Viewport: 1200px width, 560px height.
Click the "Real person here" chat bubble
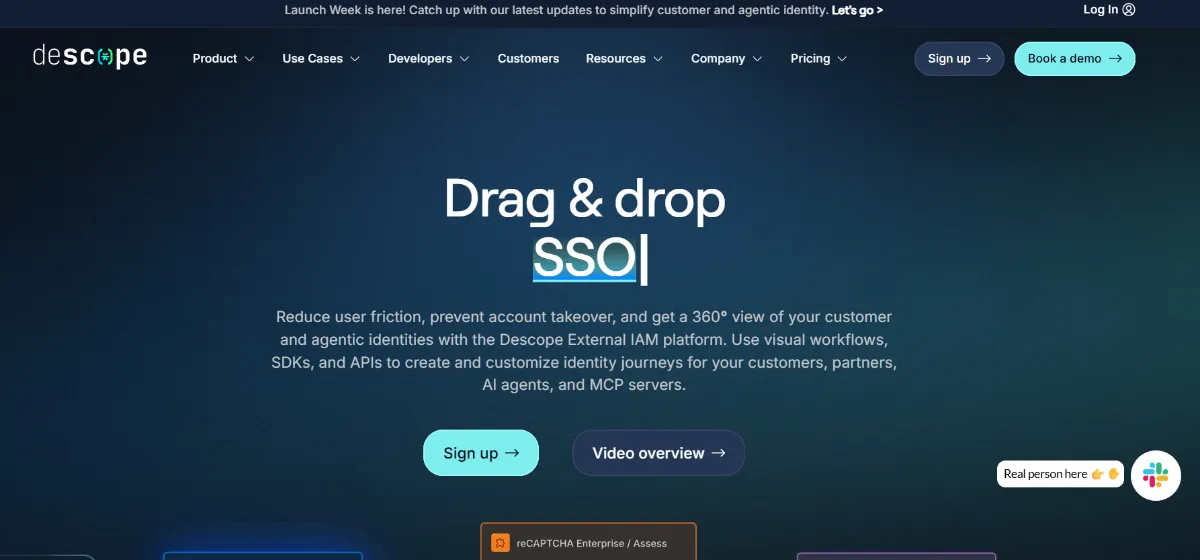[1060, 474]
